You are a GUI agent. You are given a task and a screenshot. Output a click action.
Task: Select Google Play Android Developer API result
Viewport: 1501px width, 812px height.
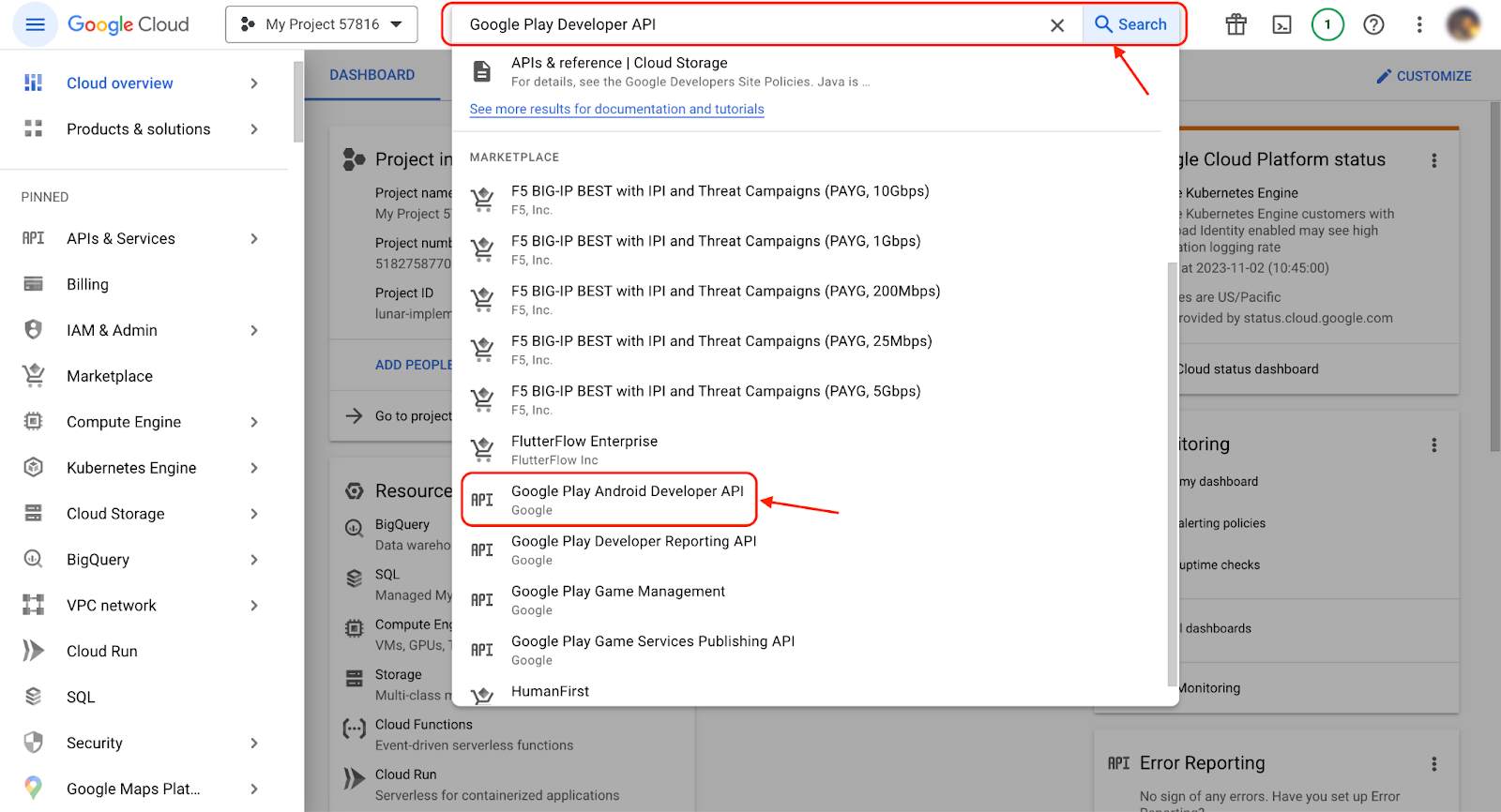point(627,500)
